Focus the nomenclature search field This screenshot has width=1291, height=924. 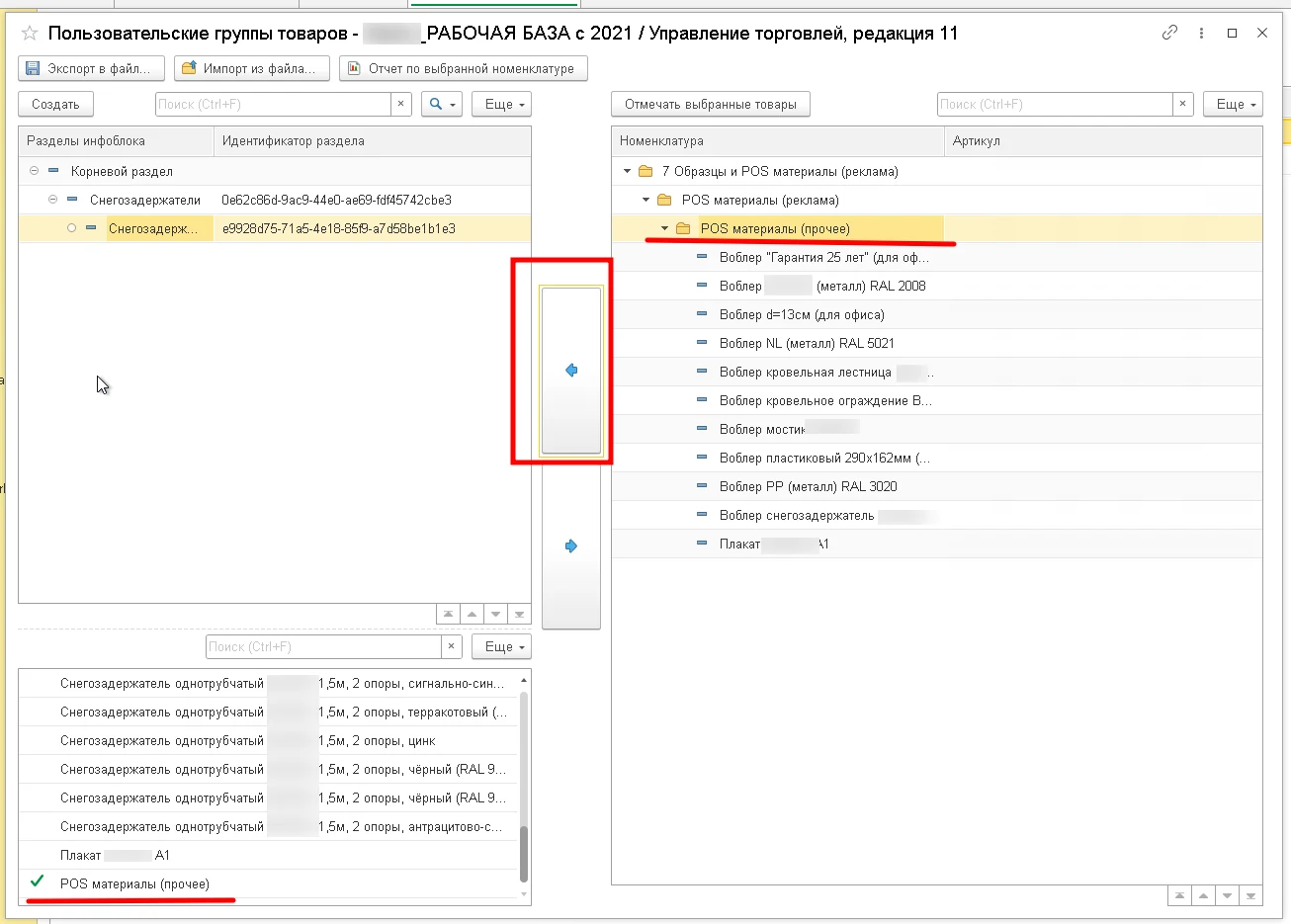(x=1055, y=104)
